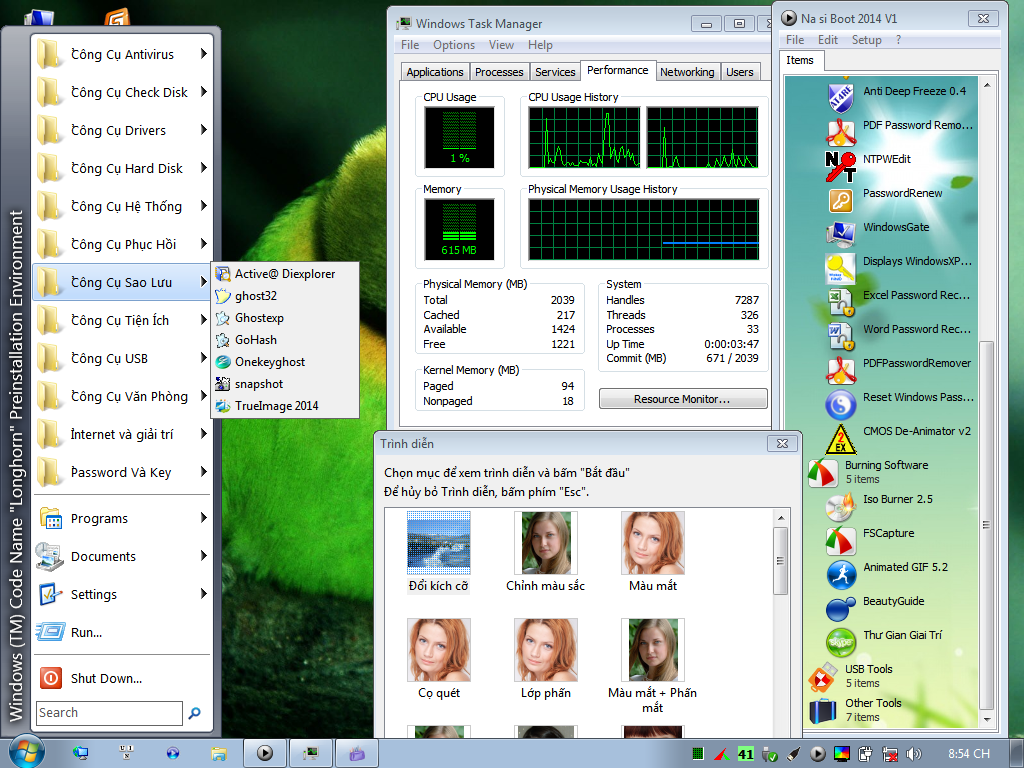Viewport: 1024px width, 768px height.
Task: Expand Công Cụ Hard Disk submenu
Action: click(122, 168)
